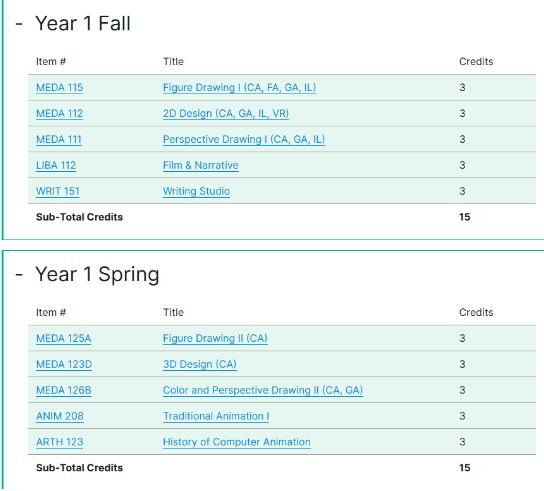Open the MEDA 123D course link
This screenshot has height=491, width=544.
coord(64,364)
